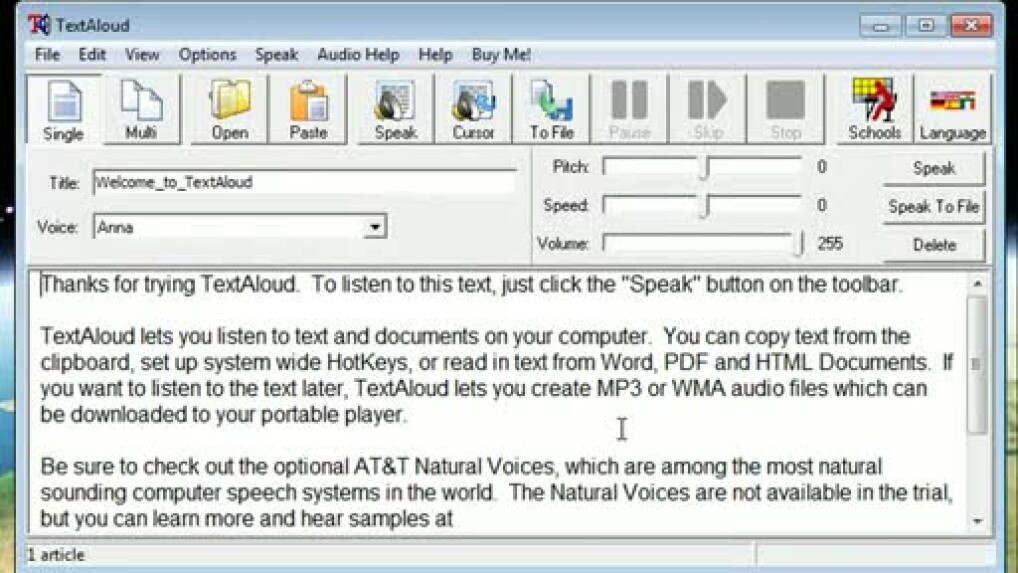Click the Open folder toolbar icon
Image resolution: width=1018 pixels, height=573 pixels.
pos(229,108)
